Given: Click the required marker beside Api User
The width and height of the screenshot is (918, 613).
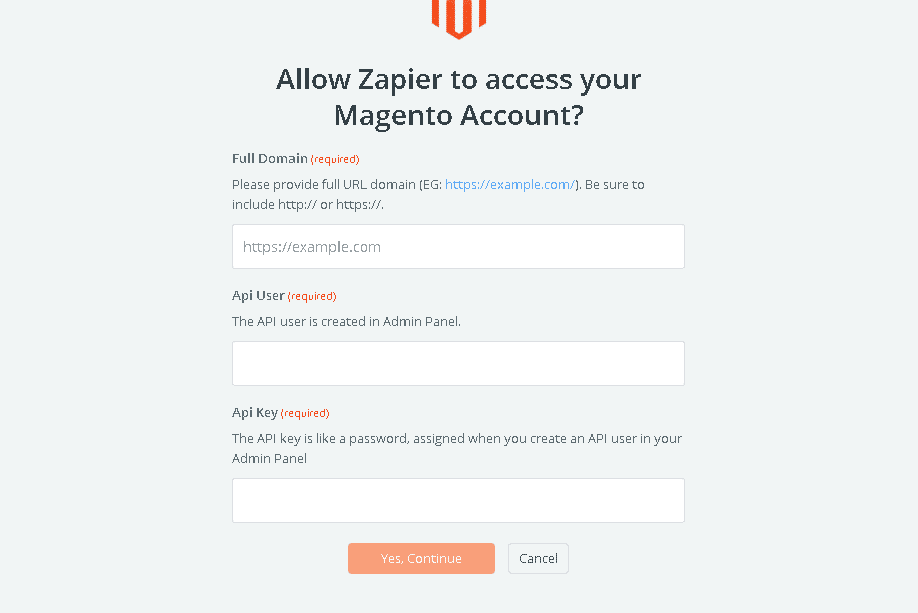Looking at the screenshot, I should 312,297.
